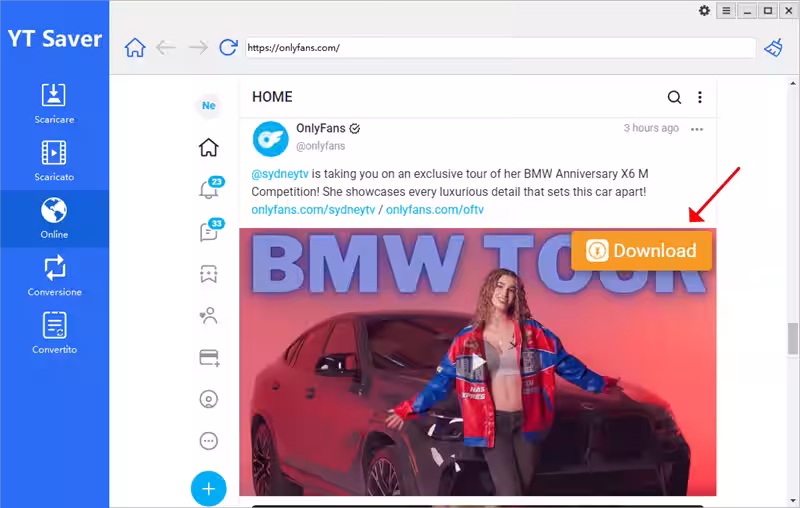
Task: Open the HOME header vertical dots menu
Action: pos(700,97)
